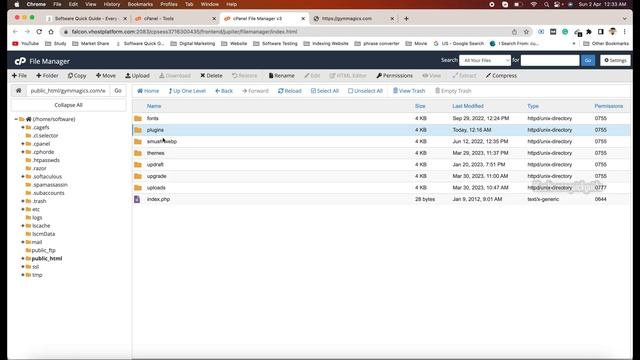Screen dimensions: 640x360
Task: Bookmark this page with star icon
Action: (x=527, y=32)
